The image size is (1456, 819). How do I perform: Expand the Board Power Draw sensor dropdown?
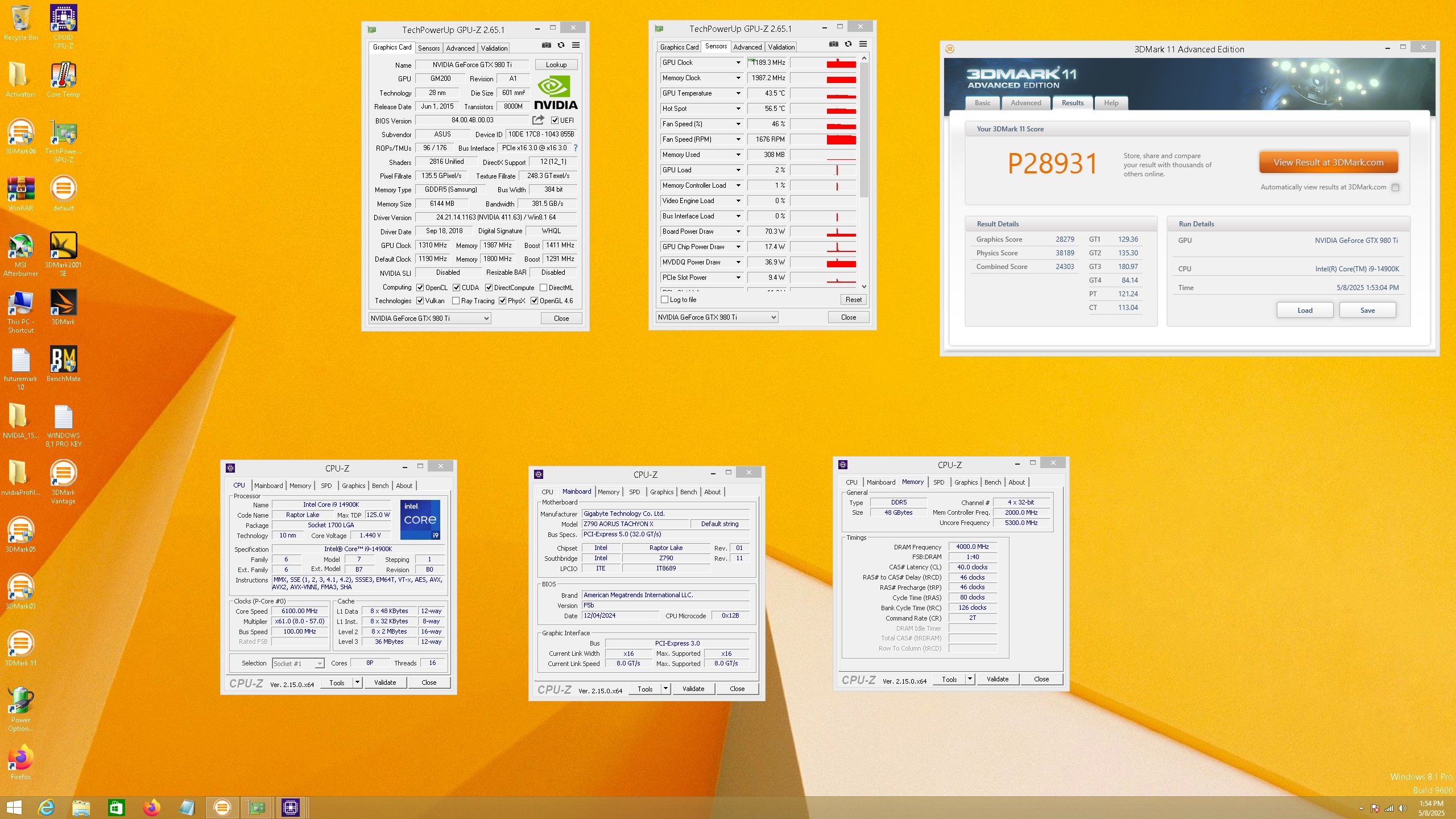click(738, 231)
